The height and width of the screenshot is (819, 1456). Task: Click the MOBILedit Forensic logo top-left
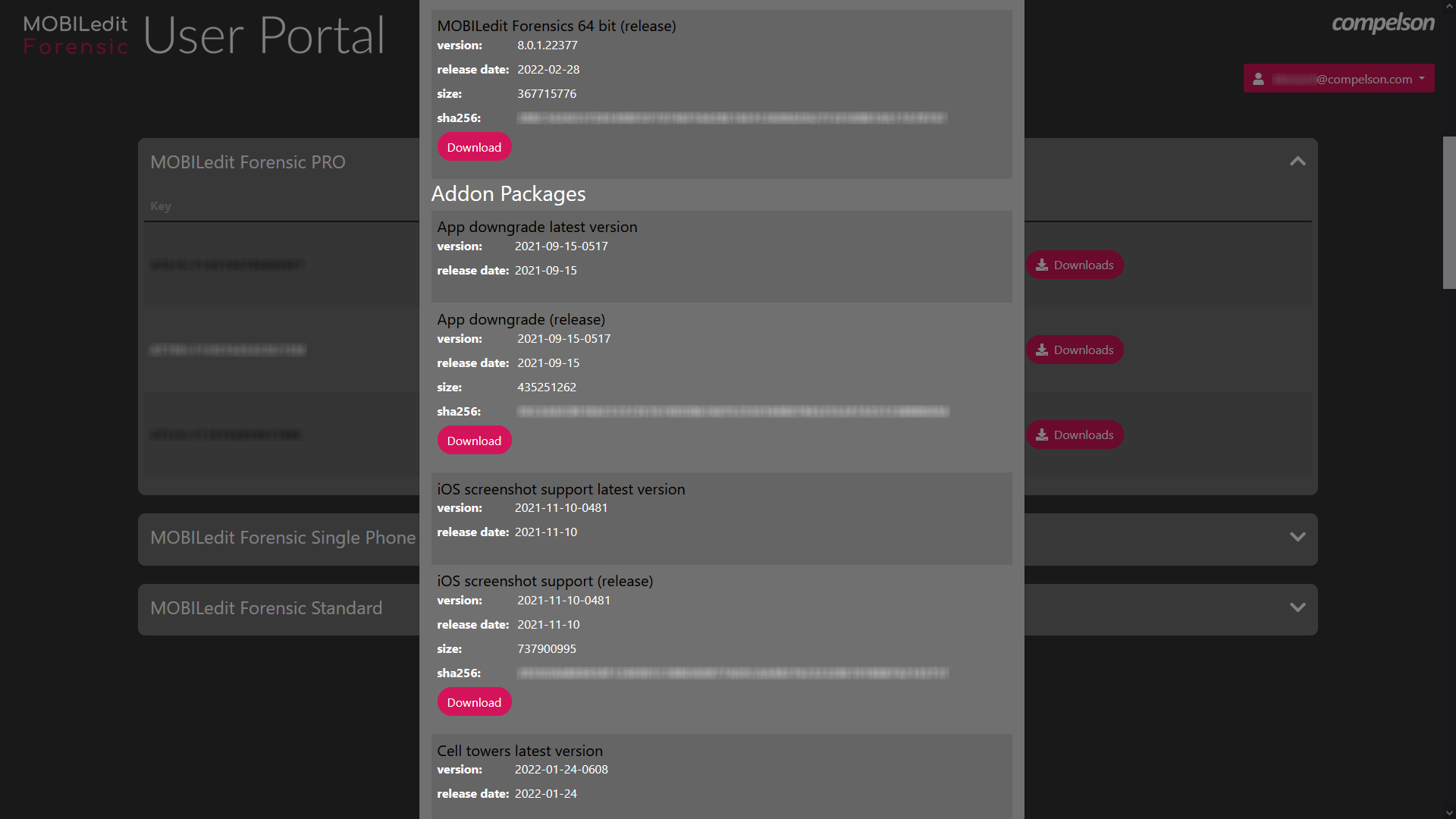tap(74, 33)
